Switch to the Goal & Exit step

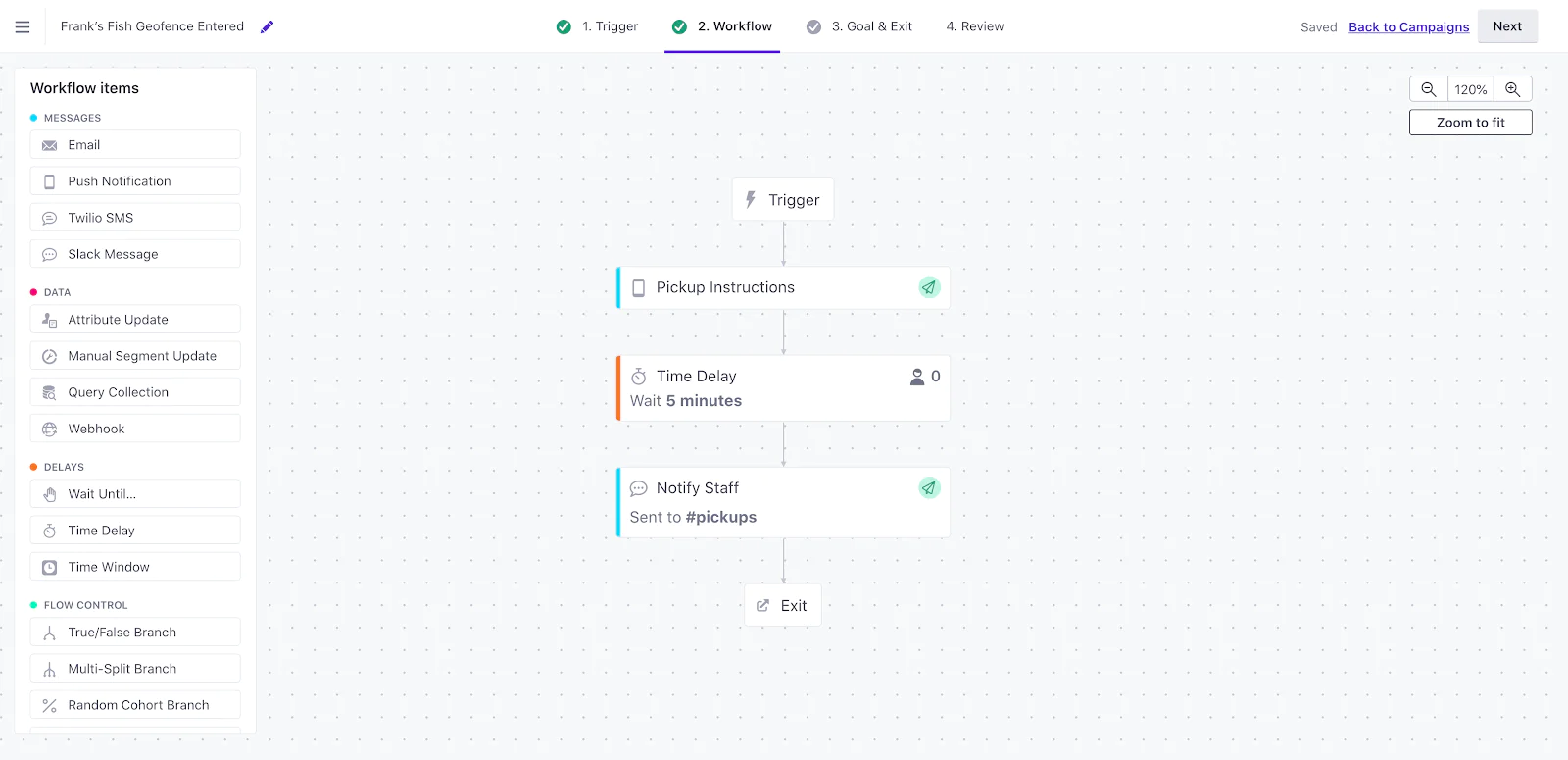coord(870,26)
